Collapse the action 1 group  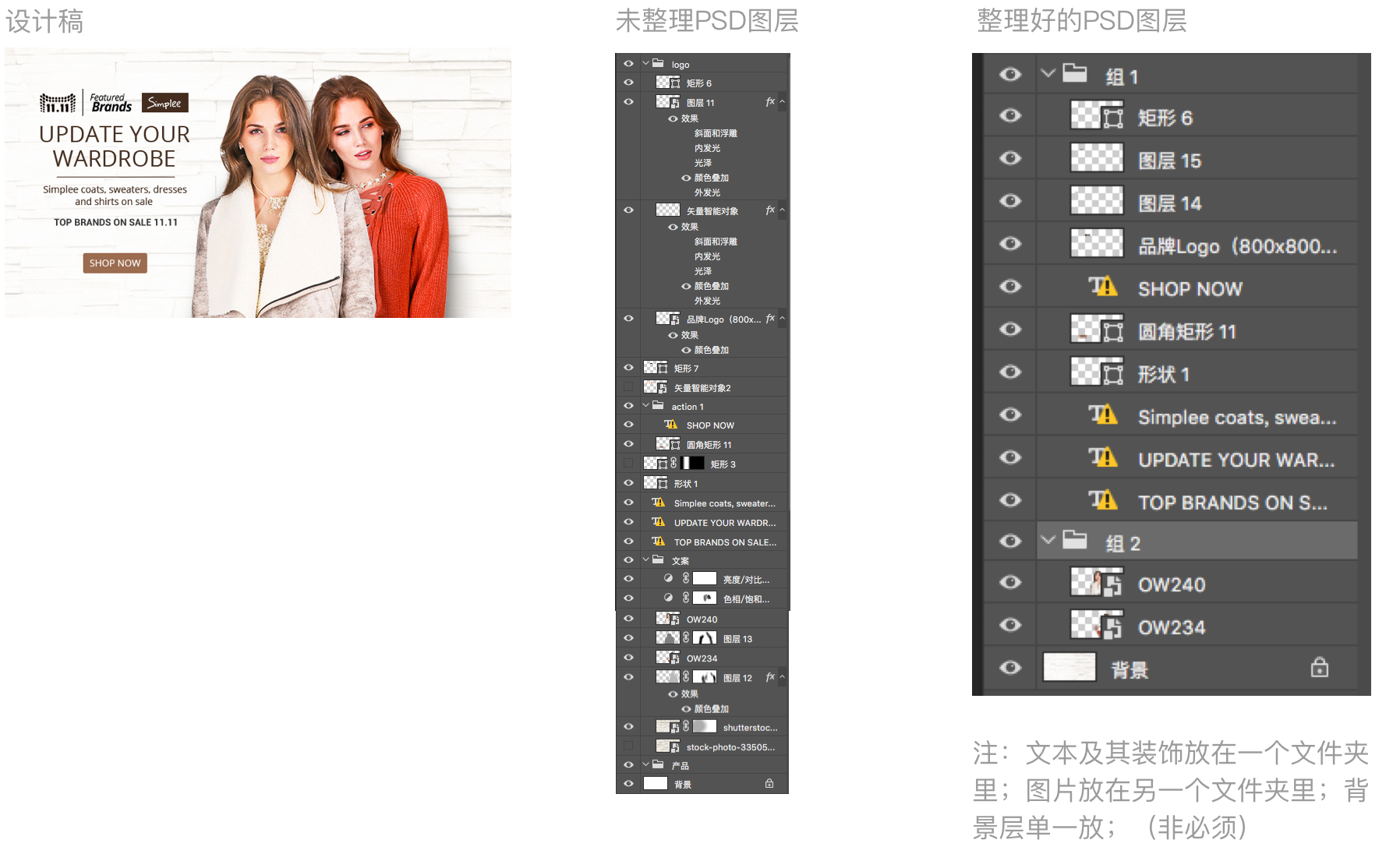[x=645, y=405]
